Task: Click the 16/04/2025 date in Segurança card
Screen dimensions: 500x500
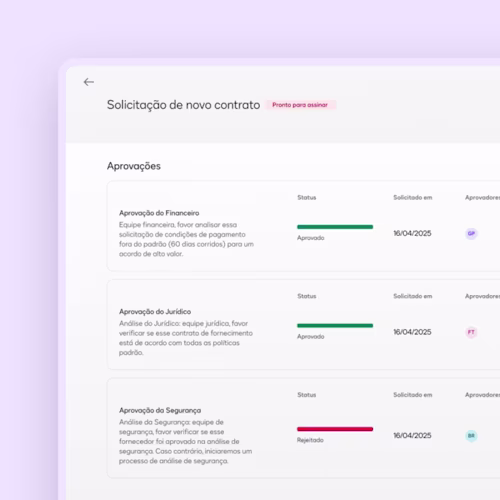Action: coord(412,436)
